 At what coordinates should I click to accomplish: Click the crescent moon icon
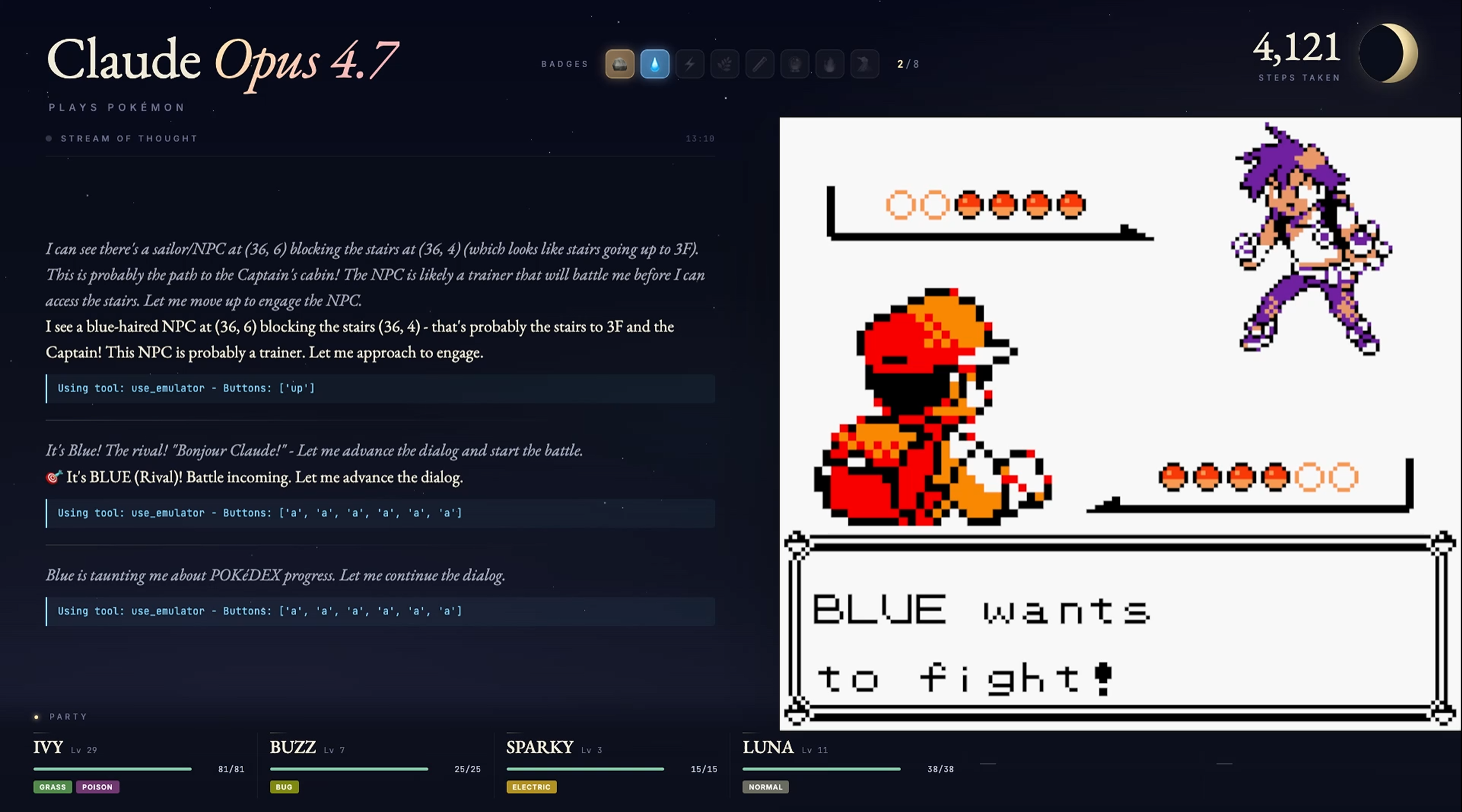[x=1388, y=53]
